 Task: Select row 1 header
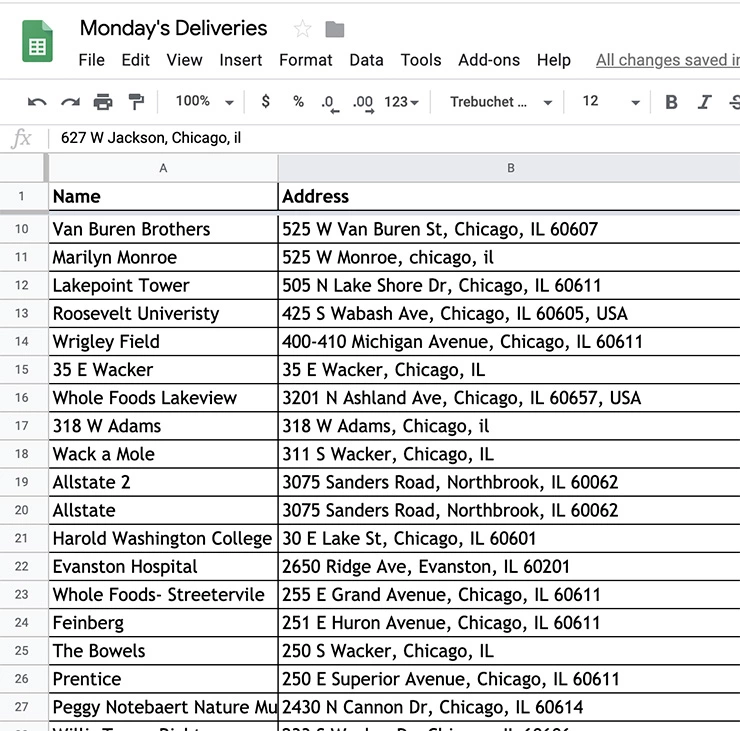(22, 196)
